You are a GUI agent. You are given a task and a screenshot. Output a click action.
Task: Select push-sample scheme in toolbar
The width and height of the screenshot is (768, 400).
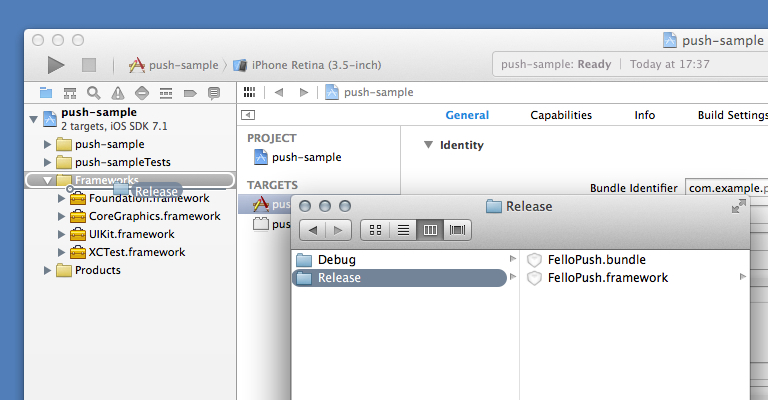point(173,65)
